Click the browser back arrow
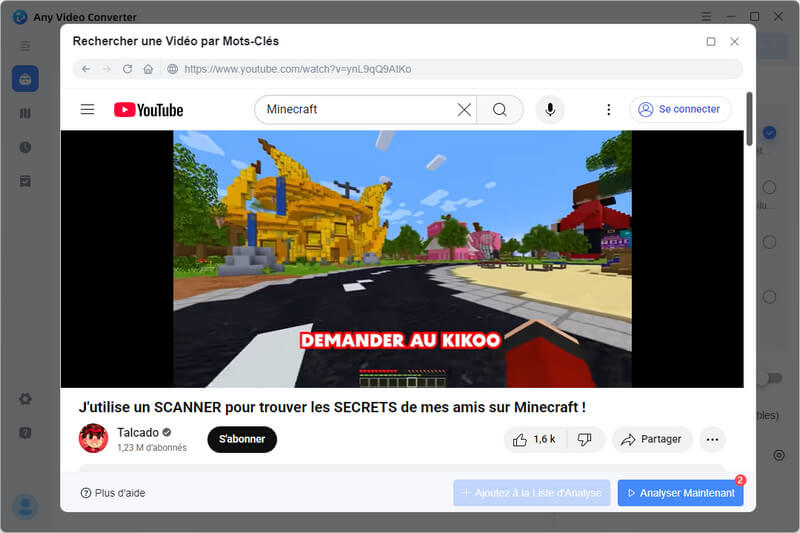The width and height of the screenshot is (800, 533). [x=86, y=69]
